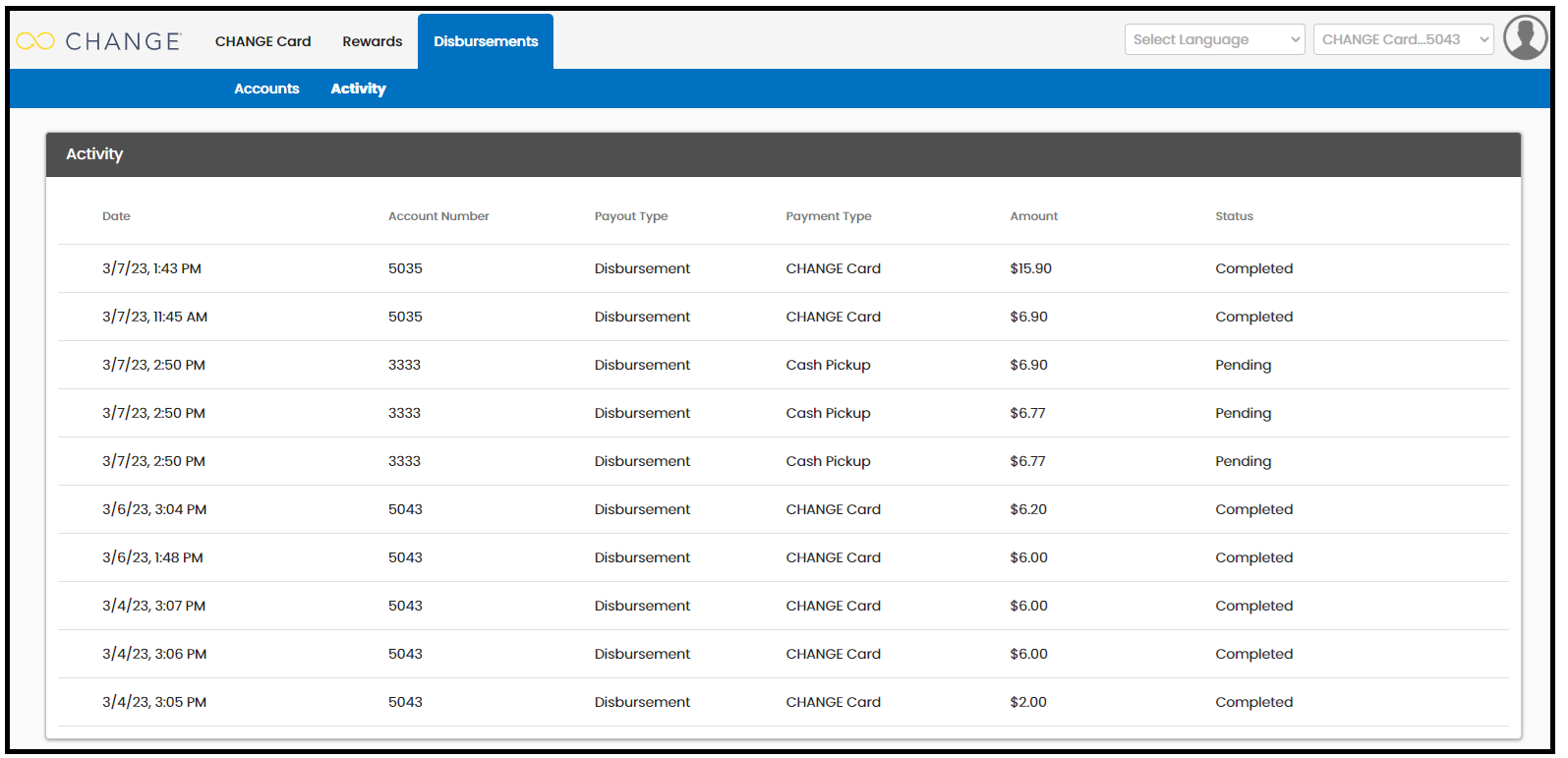Go to the Accounts sub-menu
Screen dimensions: 1568x758
pyautogui.click(x=266, y=88)
